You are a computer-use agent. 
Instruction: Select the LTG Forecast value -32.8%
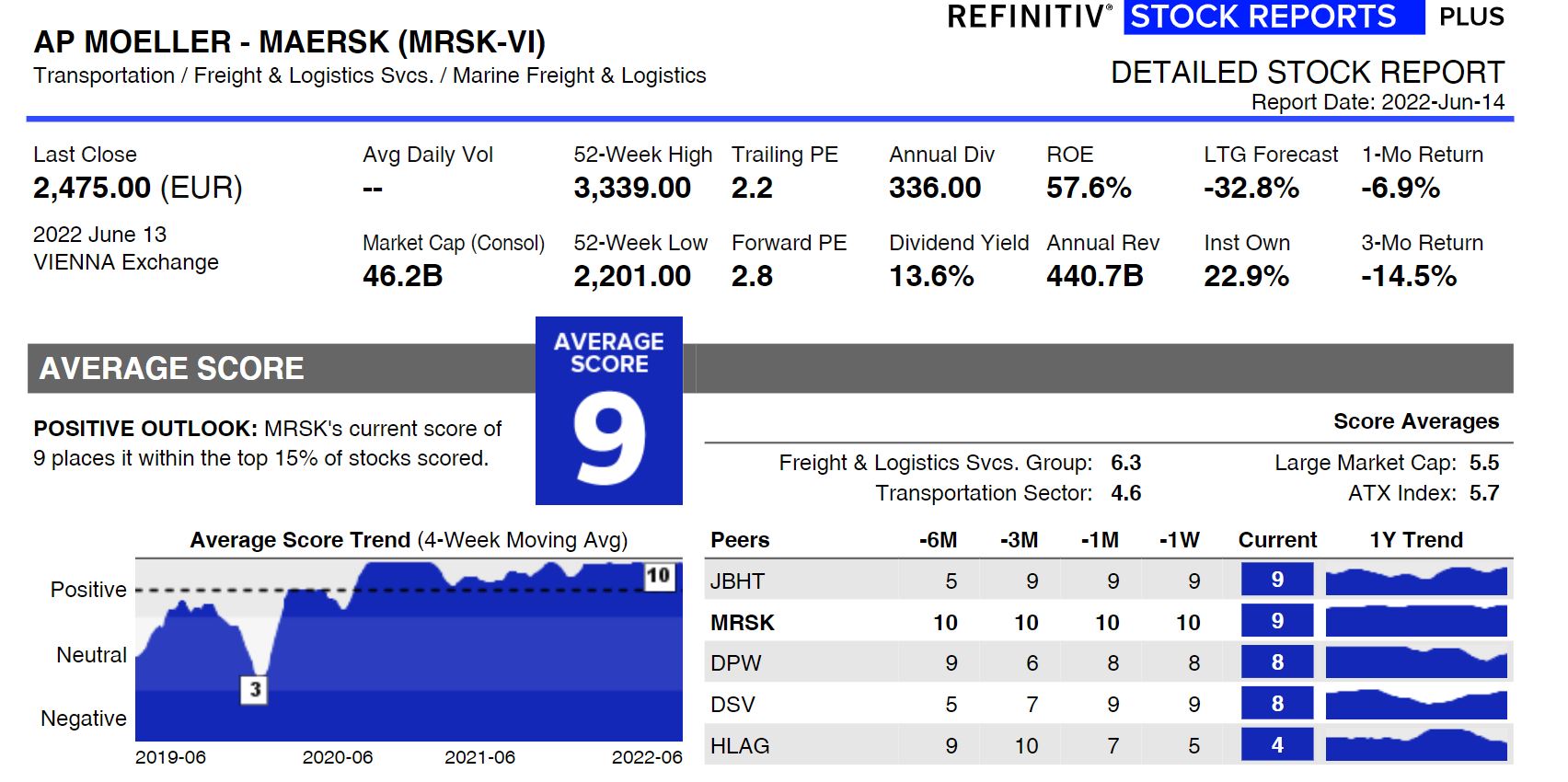pyautogui.click(x=1251, y=188)
